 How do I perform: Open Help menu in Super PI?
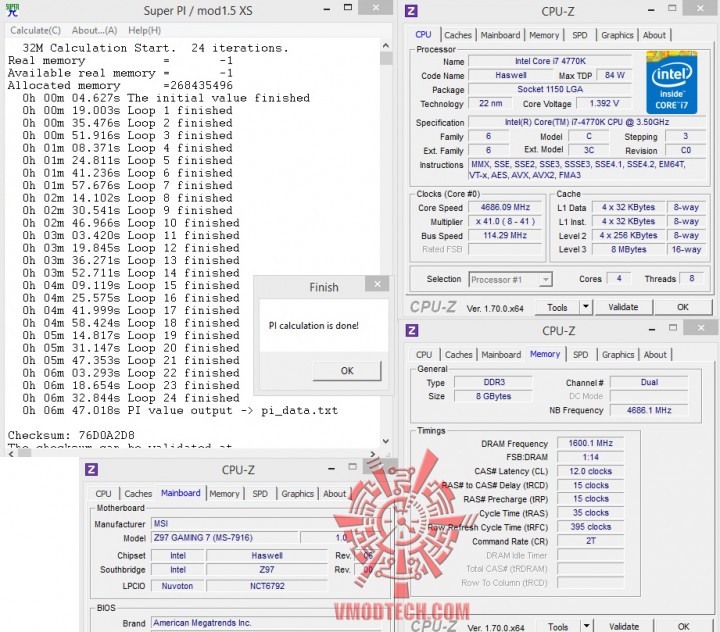144,30
